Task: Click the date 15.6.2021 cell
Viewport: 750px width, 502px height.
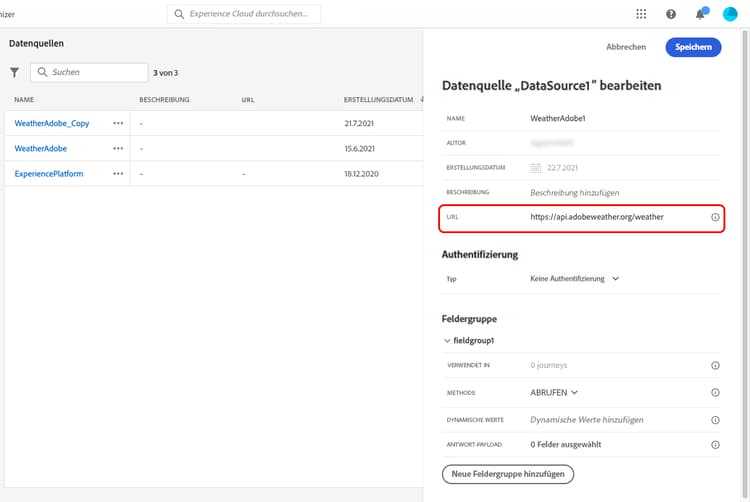Action: click(x=359, y=149)
